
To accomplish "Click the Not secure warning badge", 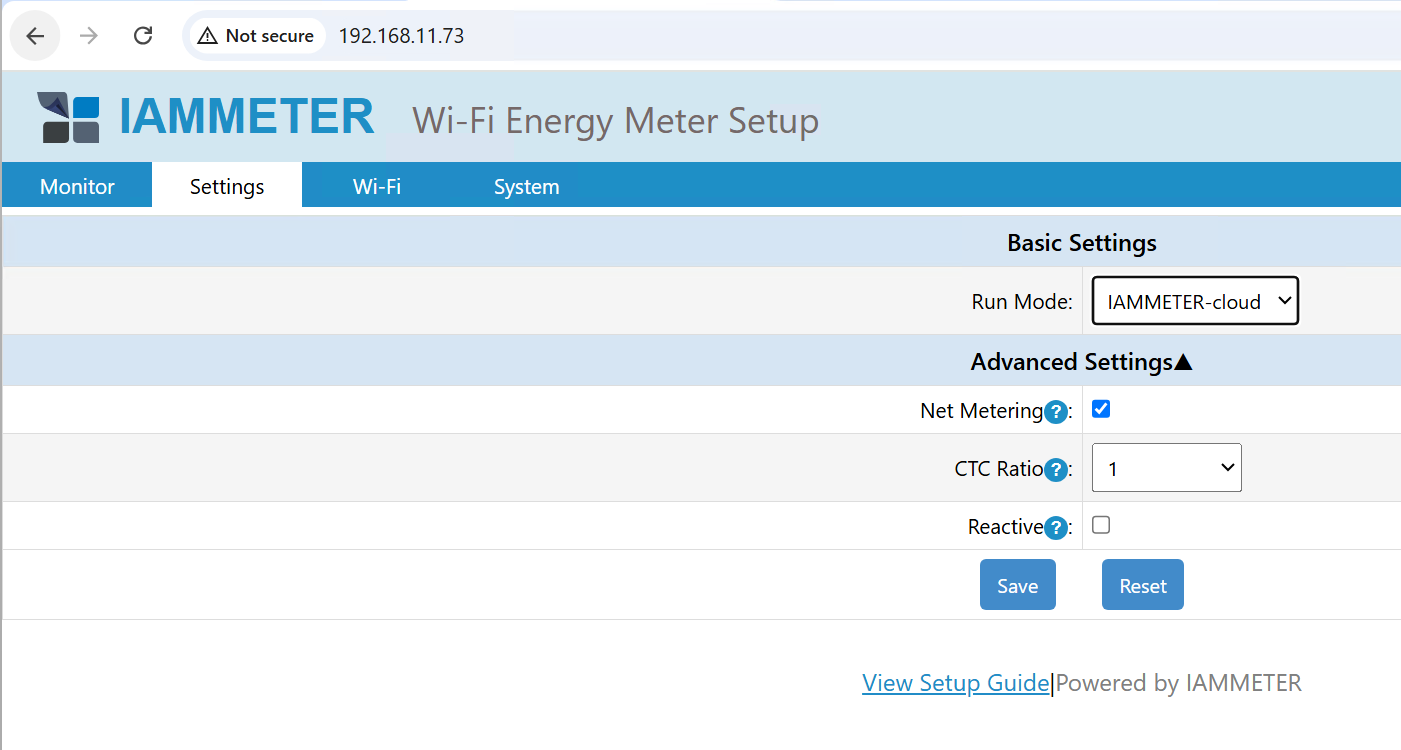I will point(256,36).
